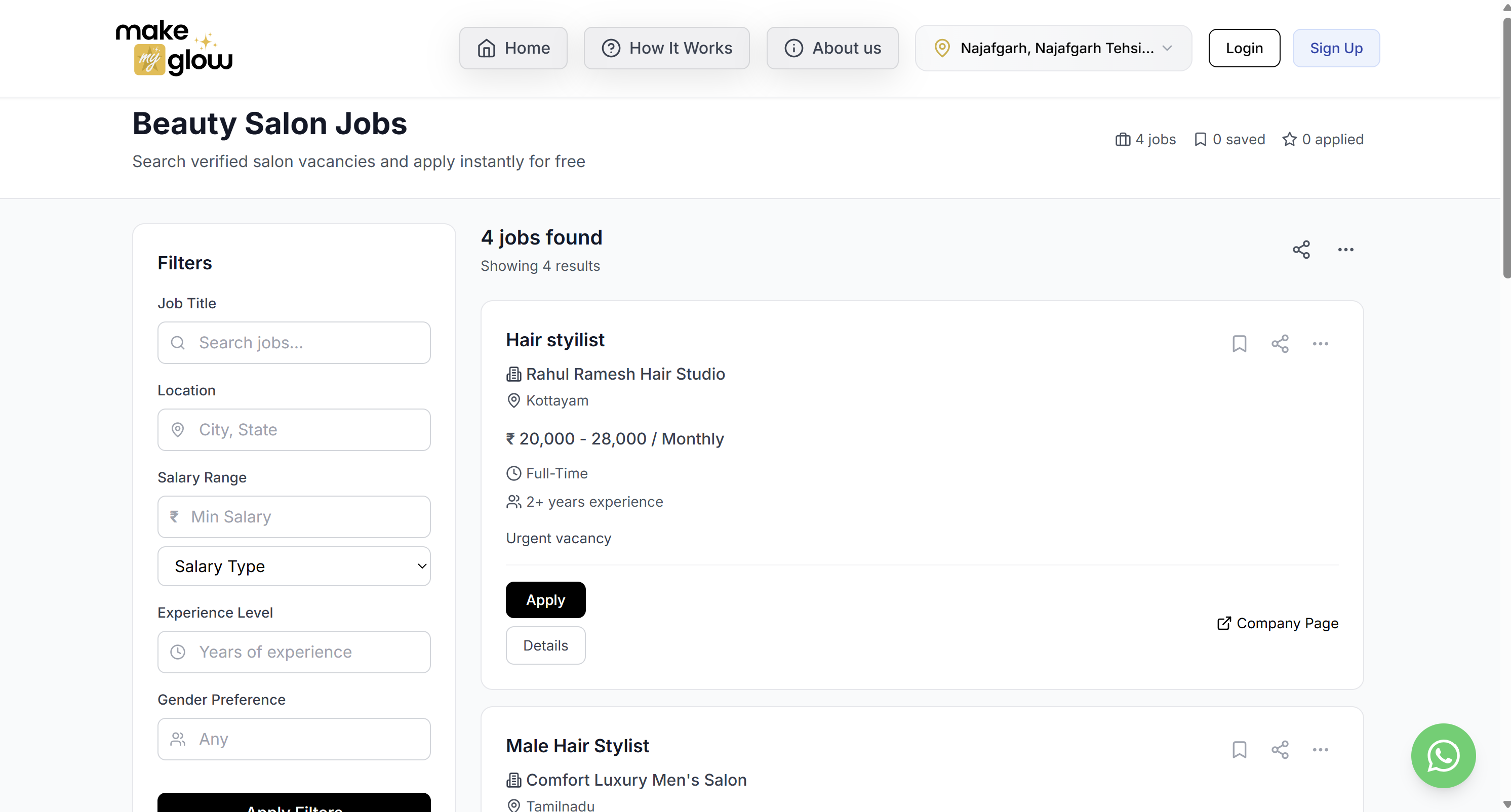Bookmark the Male Hair Stylist job
This screenshot has height=812, width=1511.
pos(1239,750)
